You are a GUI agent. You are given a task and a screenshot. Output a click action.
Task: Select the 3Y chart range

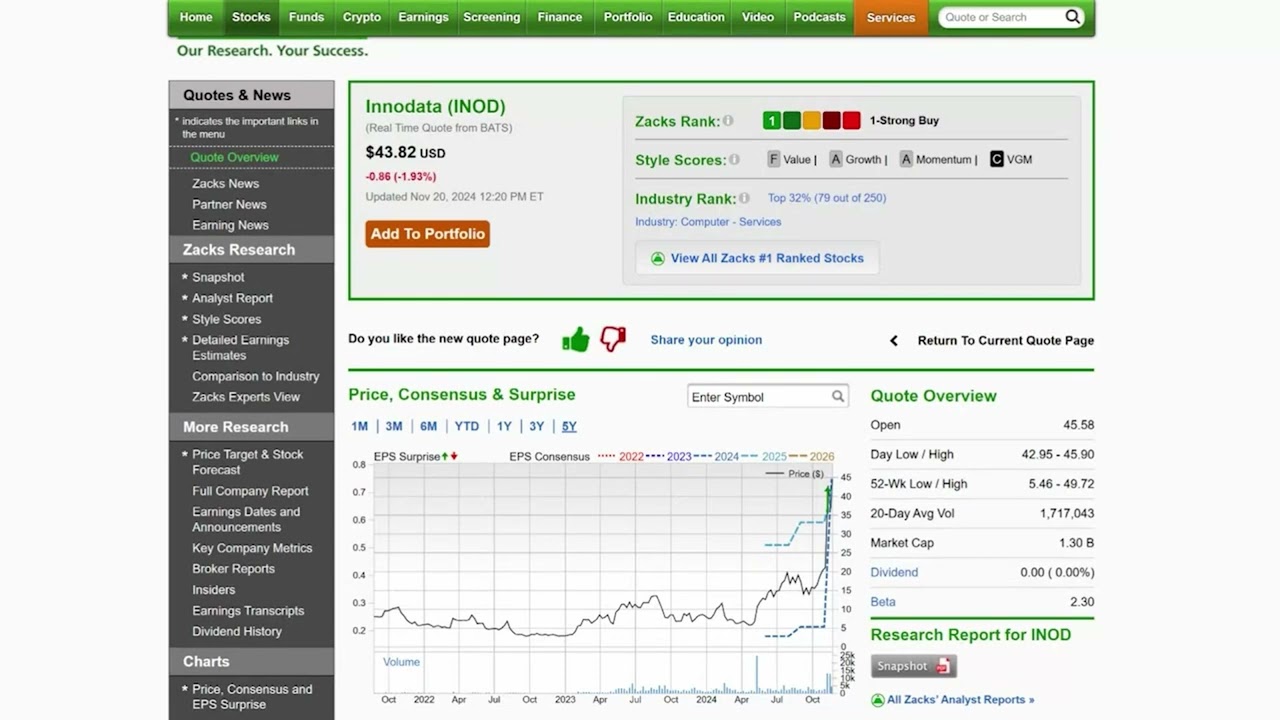click(537, 427)
